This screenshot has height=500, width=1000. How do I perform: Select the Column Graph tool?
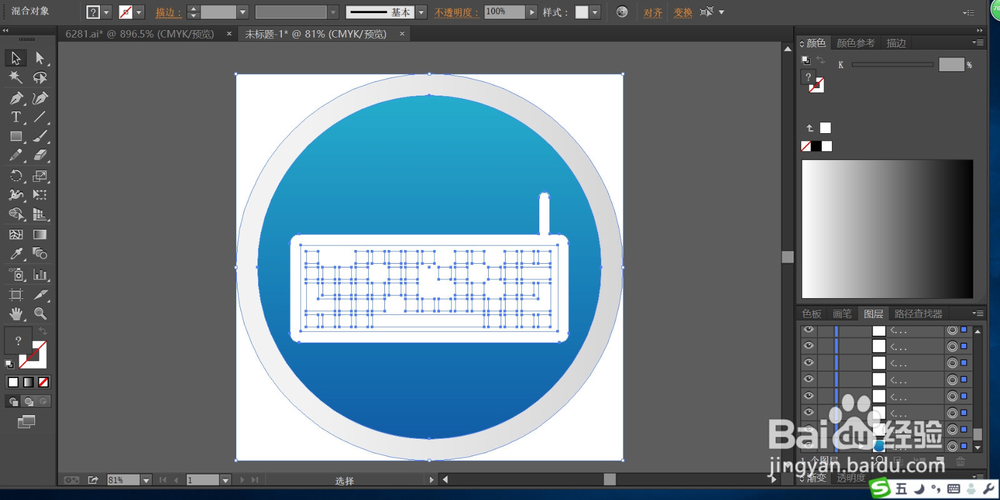tap(40, 275)
